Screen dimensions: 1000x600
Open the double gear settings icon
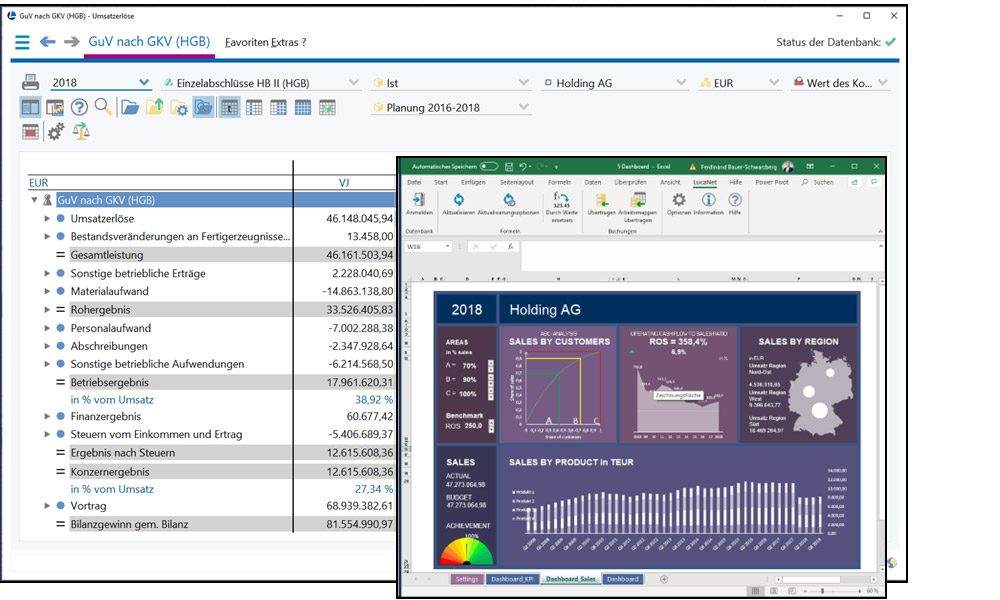point(55,131)
